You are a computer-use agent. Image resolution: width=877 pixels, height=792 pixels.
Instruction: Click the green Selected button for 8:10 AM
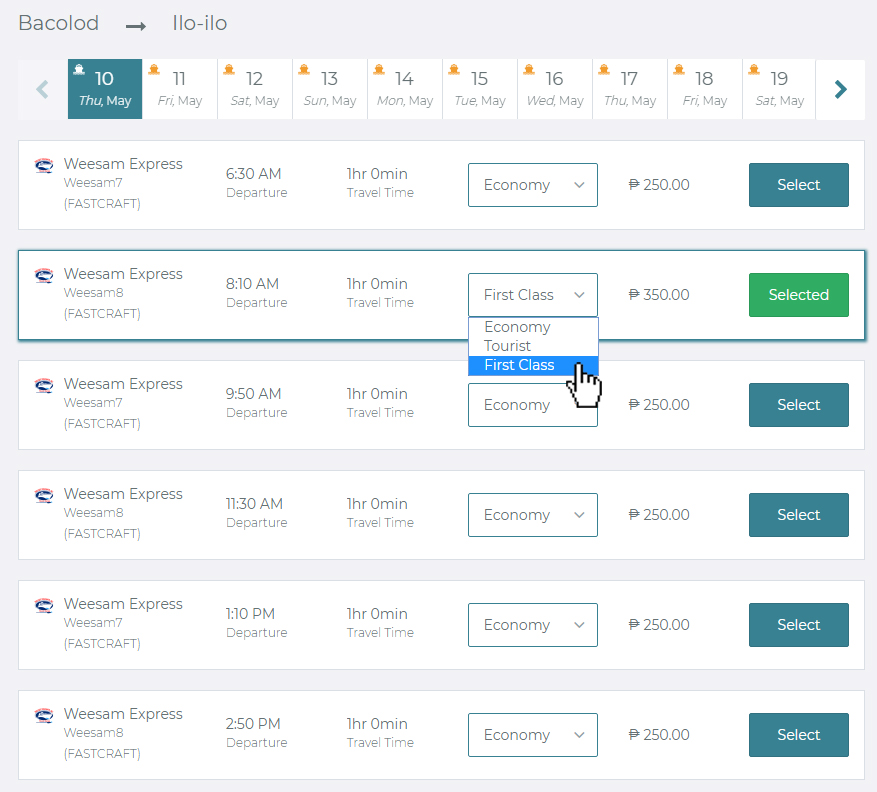(x=799, y=295)
